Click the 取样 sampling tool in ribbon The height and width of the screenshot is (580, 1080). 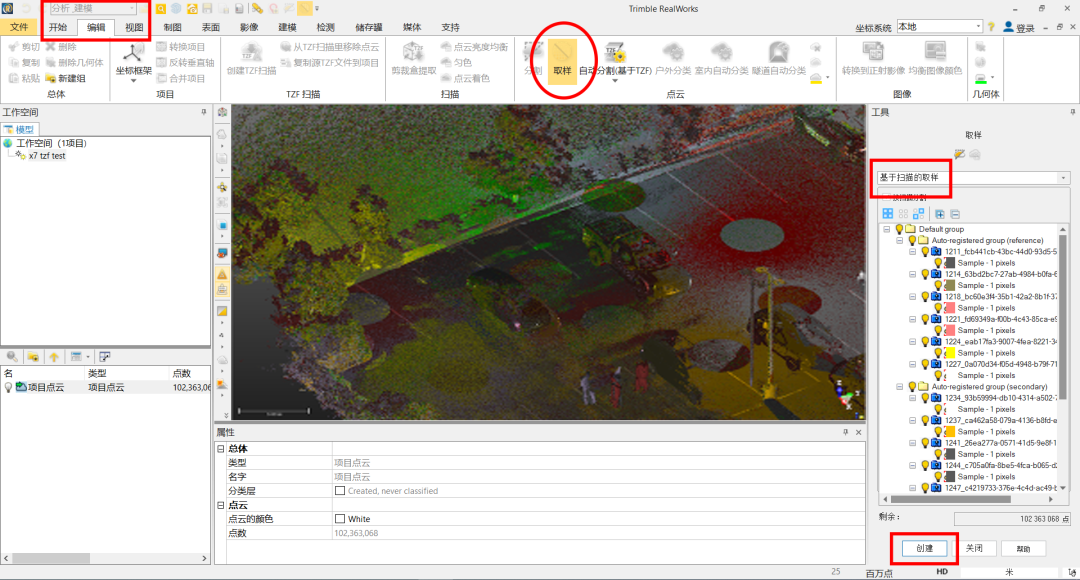[562, 62]
